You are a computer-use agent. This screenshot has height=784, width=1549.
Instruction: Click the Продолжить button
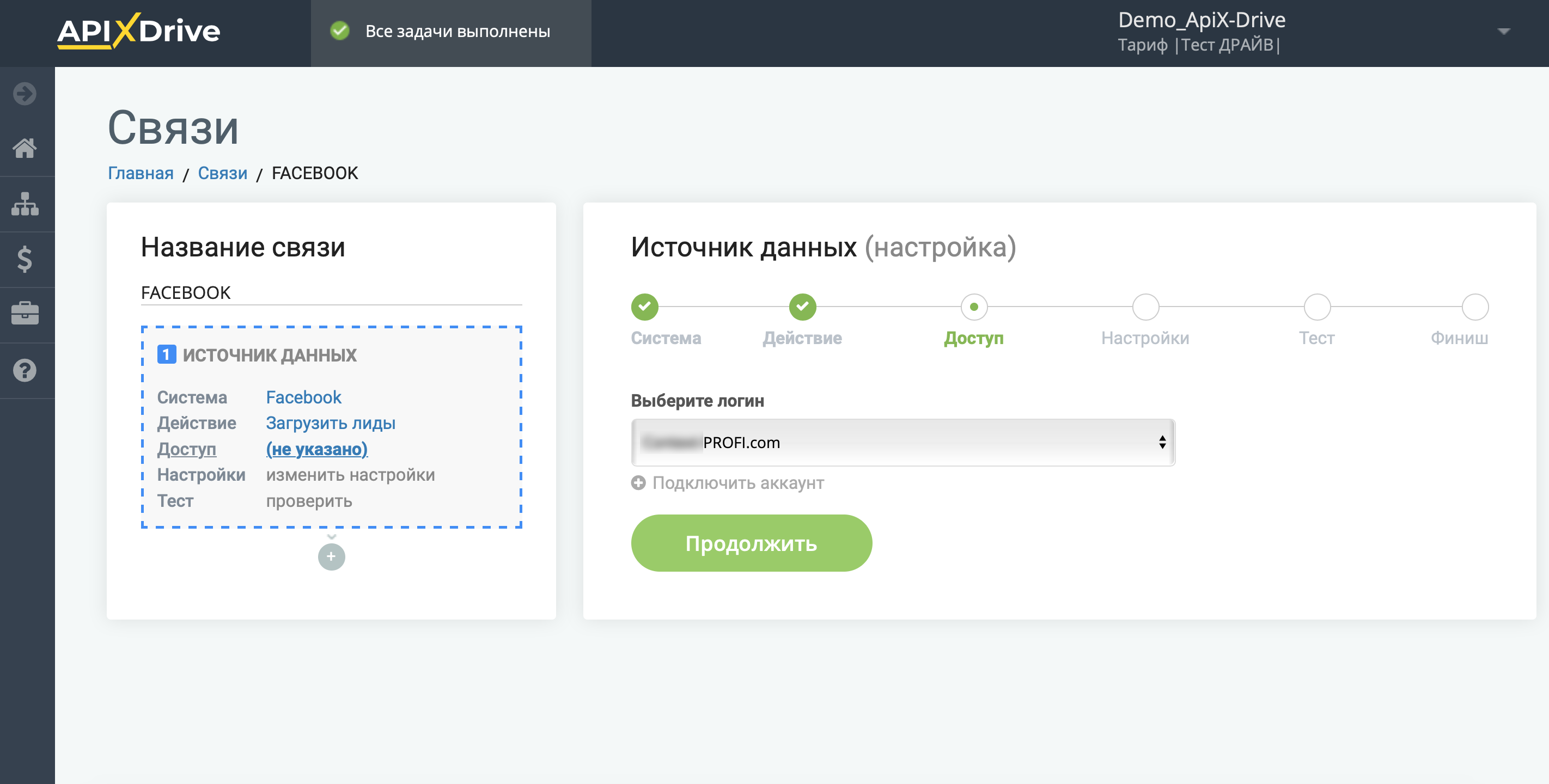[x=751, y=543]
